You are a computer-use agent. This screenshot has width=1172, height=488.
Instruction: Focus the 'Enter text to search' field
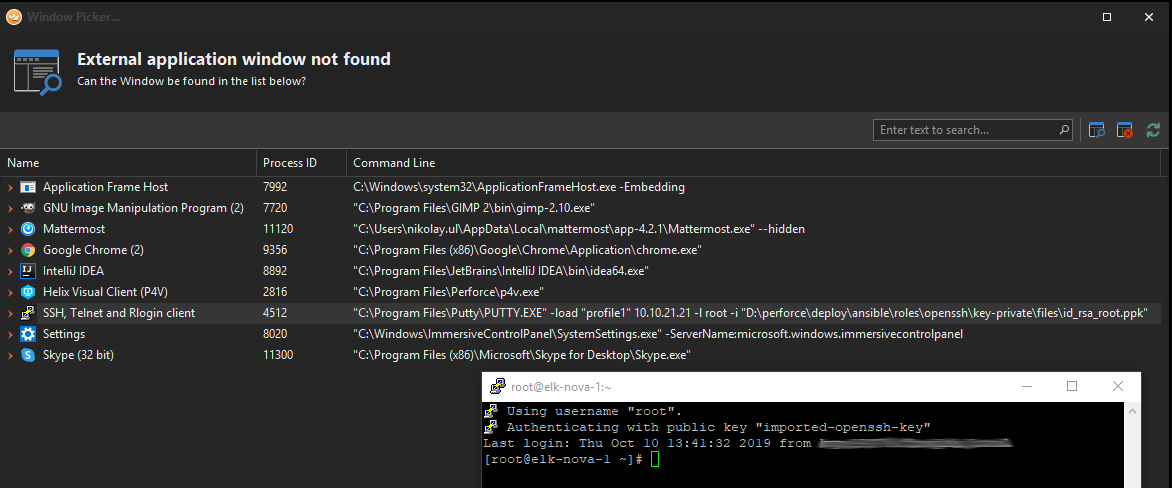965,130
